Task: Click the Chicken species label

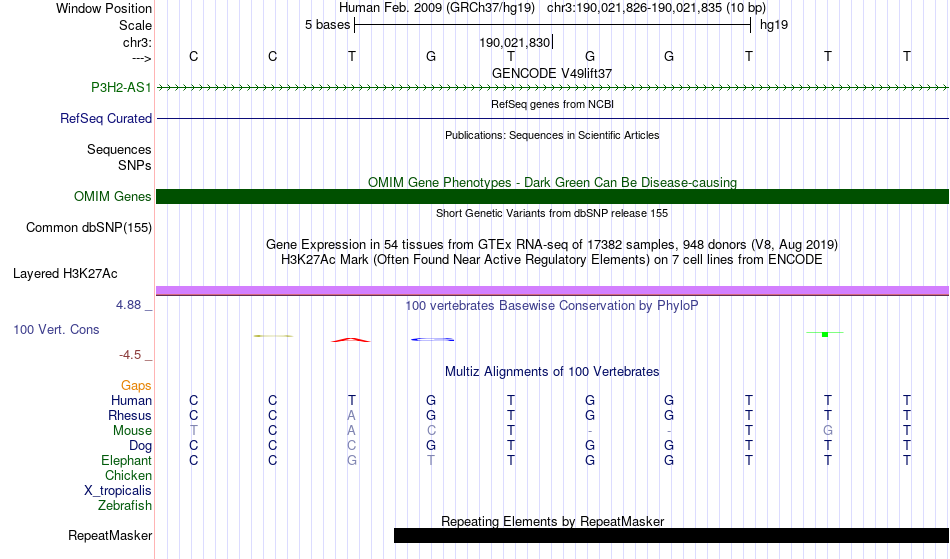Action: click(128, 476)
